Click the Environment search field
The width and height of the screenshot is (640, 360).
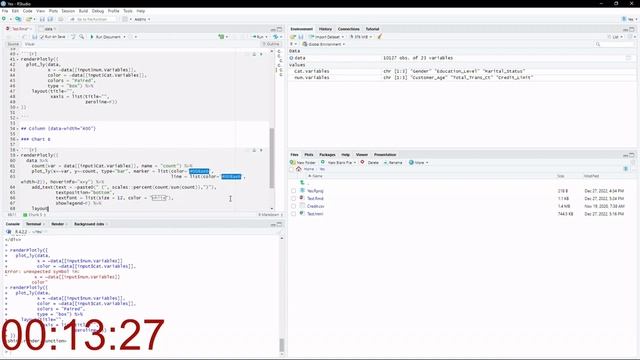(x=614, y=44)
